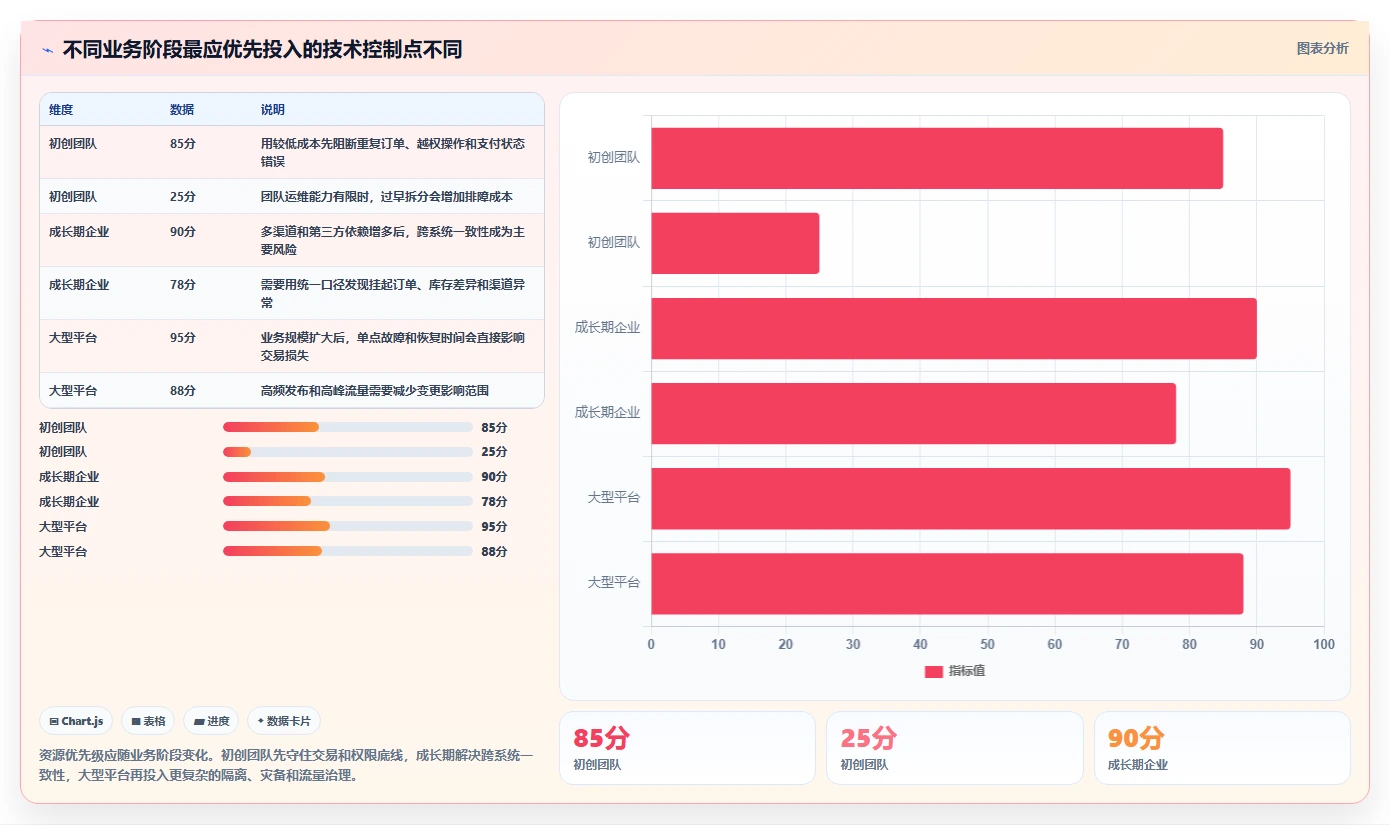Click the page title 不同业务阶段最应优先投入的技术控制点不同
Screen dimensions: 1390x825
pos(262,50)
